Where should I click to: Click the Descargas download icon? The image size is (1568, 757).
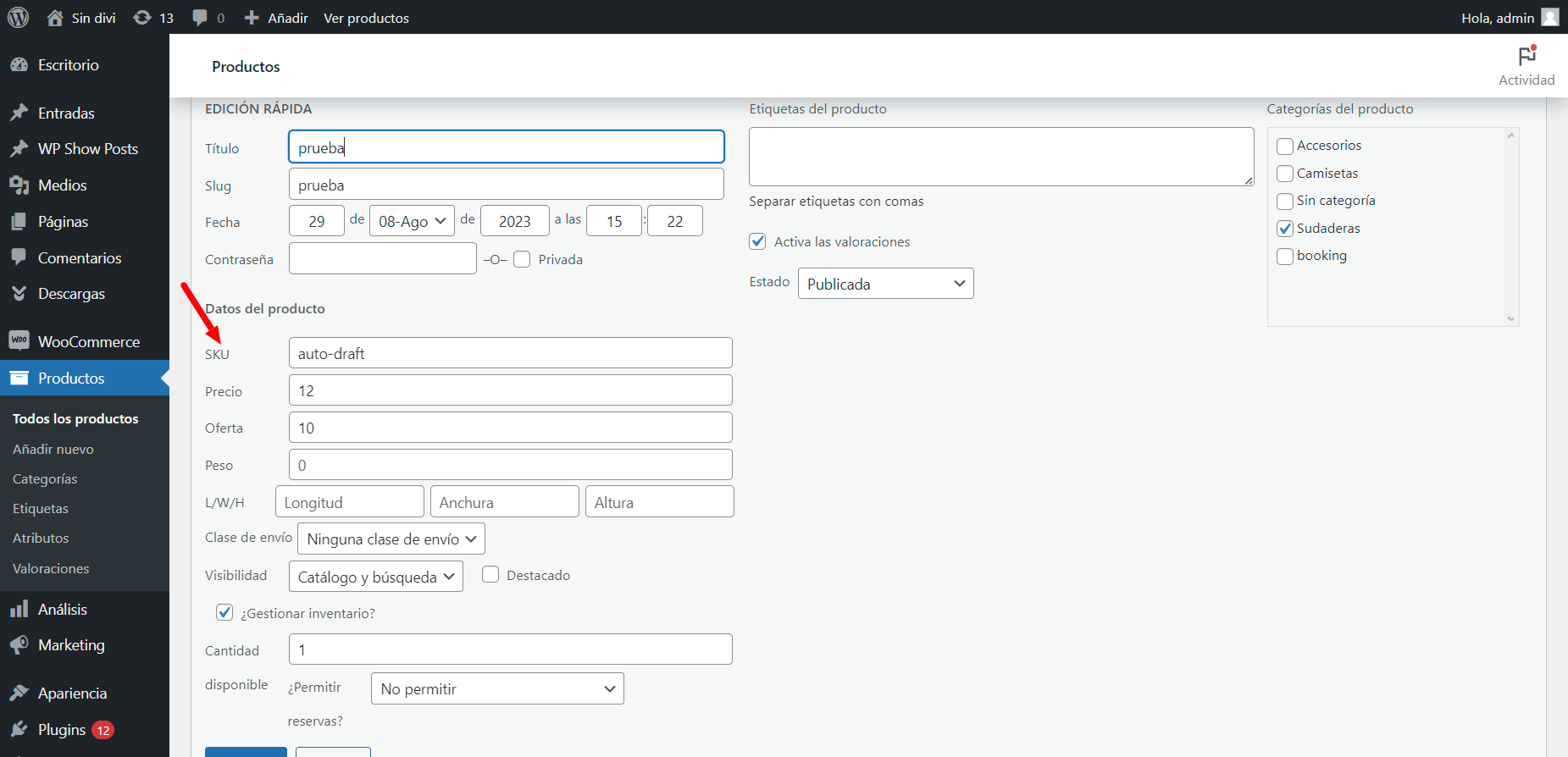[19, 293]
